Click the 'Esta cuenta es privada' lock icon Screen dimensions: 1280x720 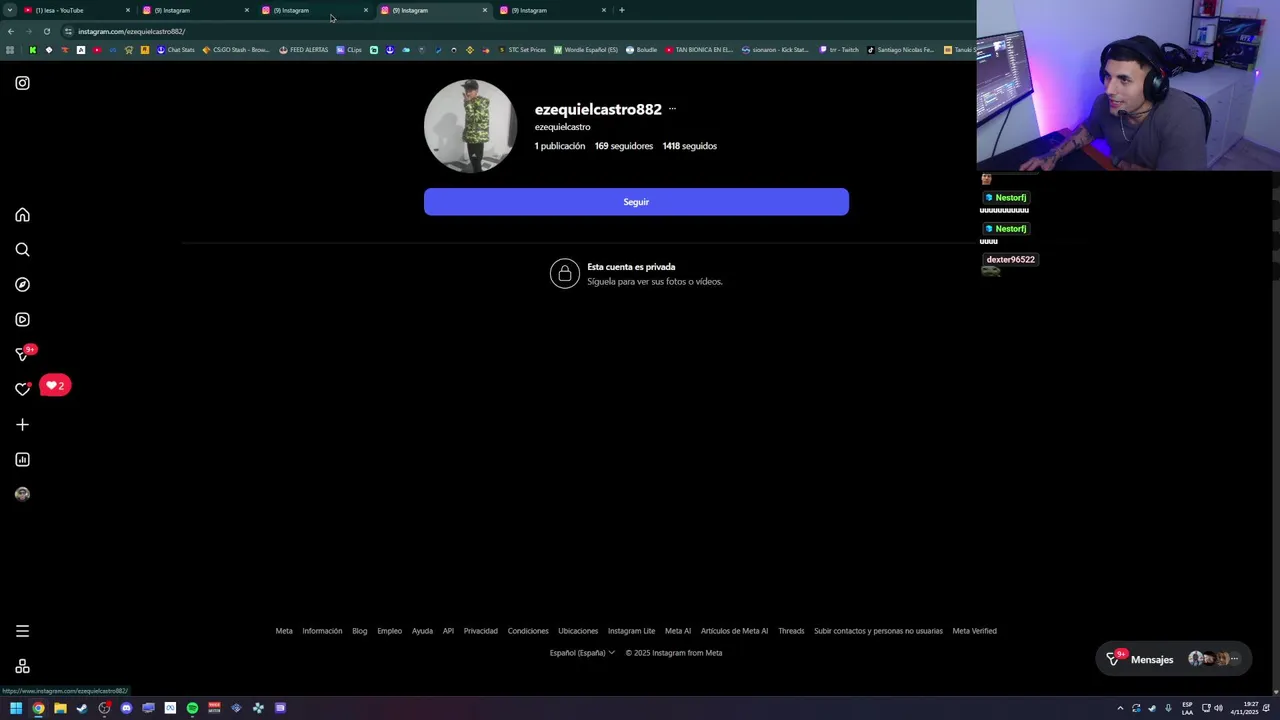tap(565, 274)
